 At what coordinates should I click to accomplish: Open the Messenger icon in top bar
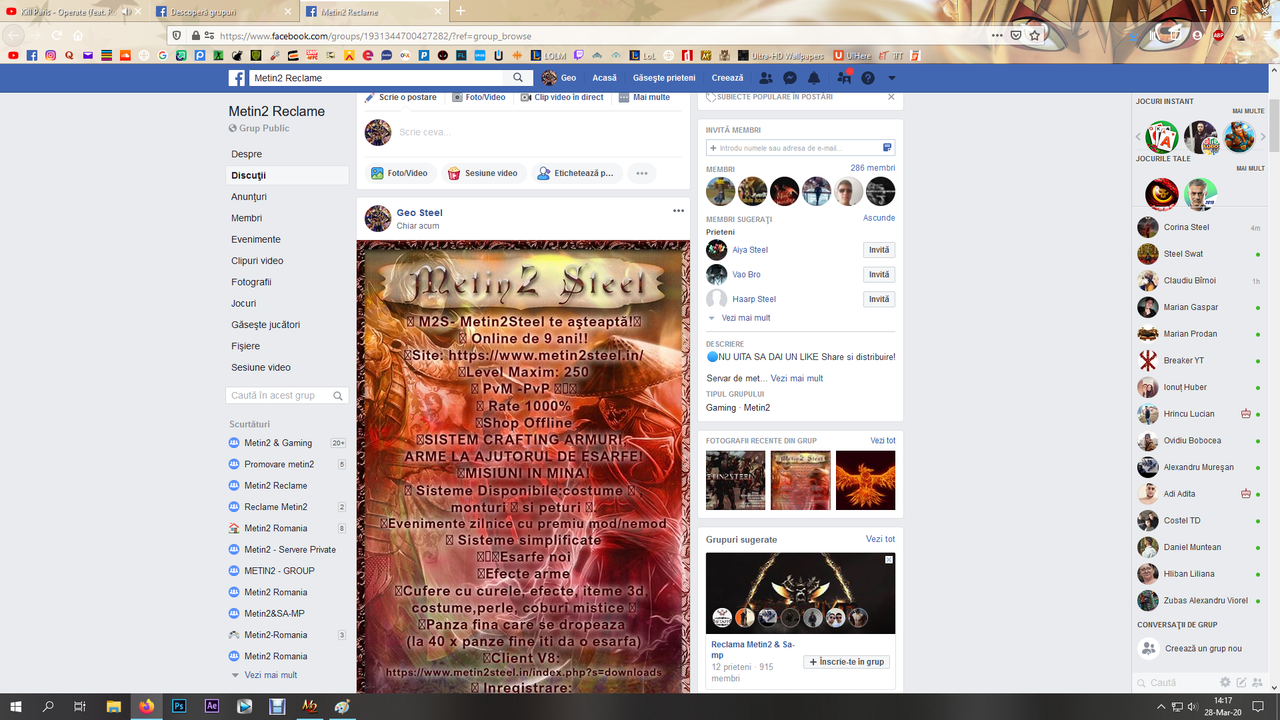click(790, 78)
